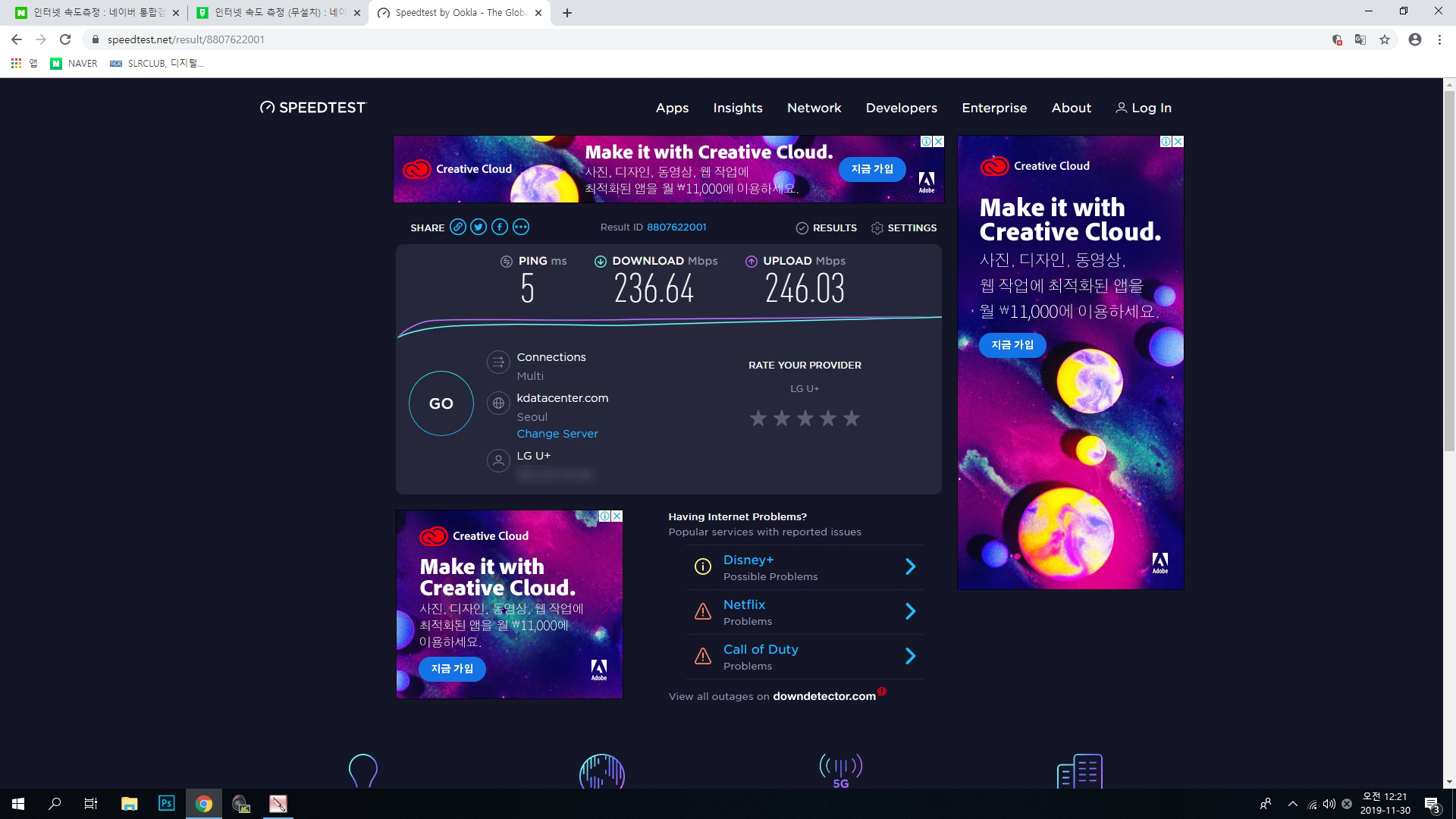Open the Apps bookmark shortcut
The width and height of the screenshot is (1456, 819).
tap(24, 64)
